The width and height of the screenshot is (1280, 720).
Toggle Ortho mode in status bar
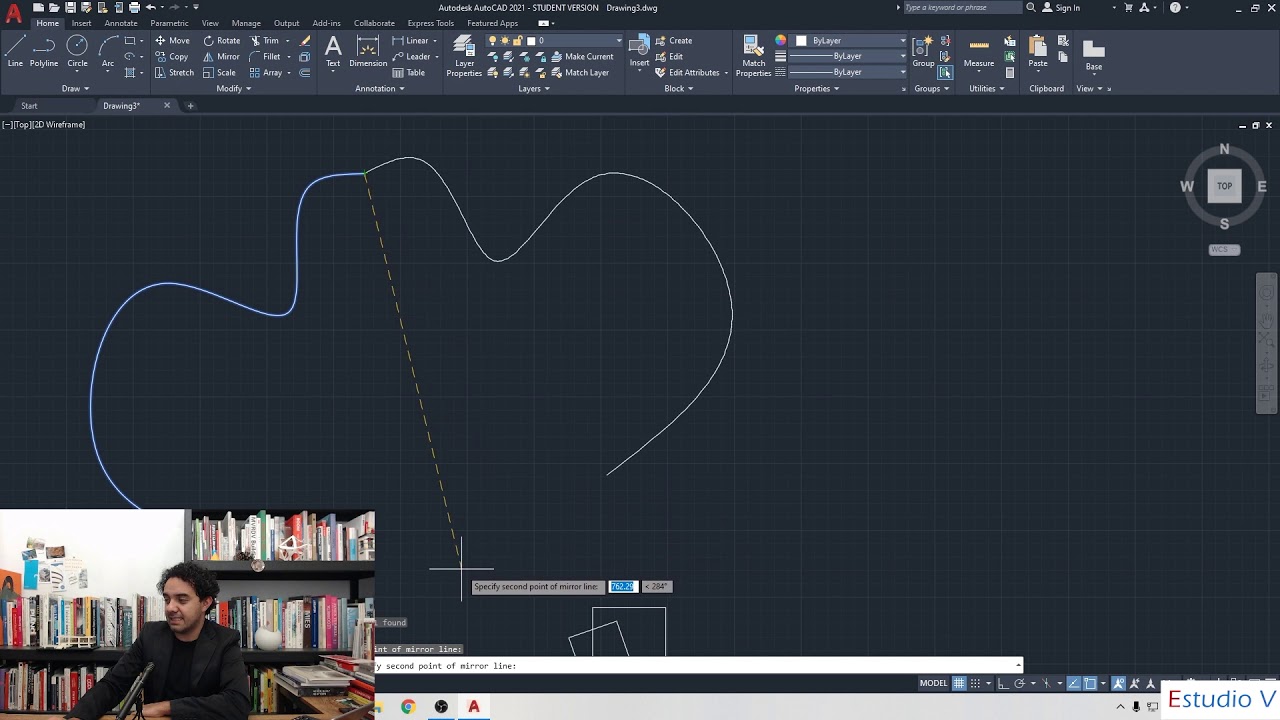pyautogui.click(x=1003, y=683)
